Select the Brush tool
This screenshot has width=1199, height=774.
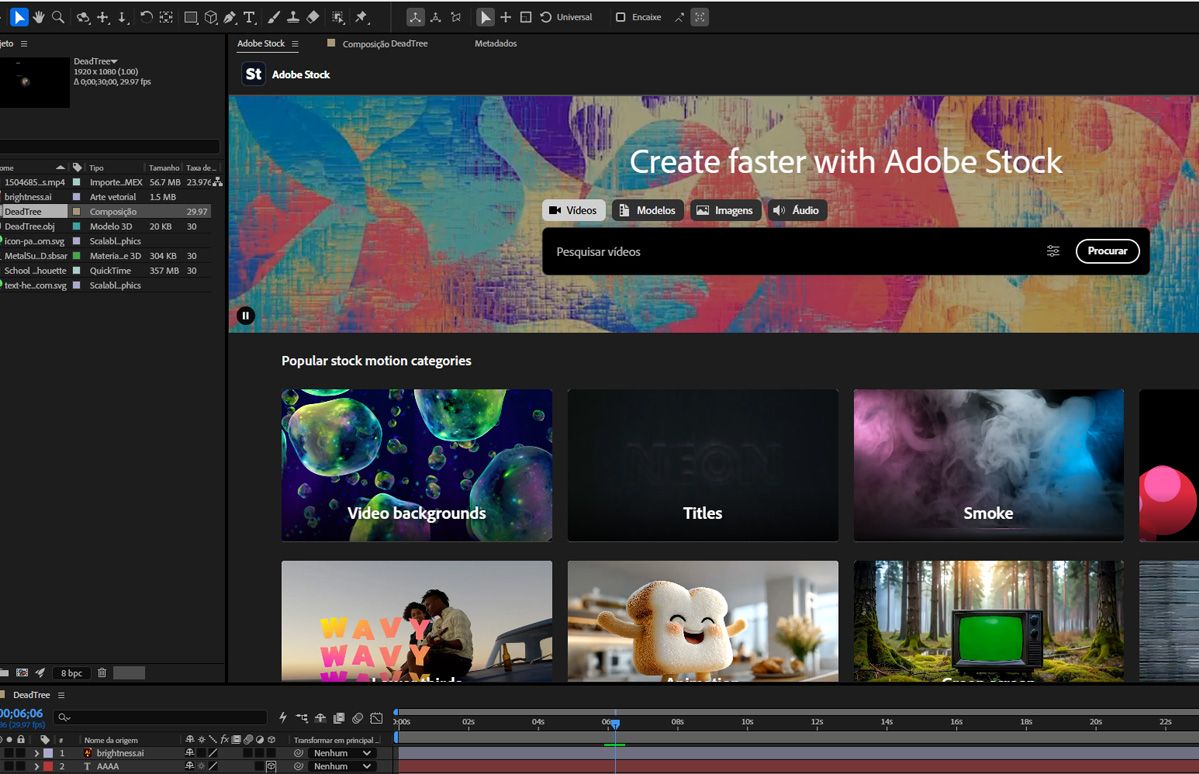pos(274,17)
